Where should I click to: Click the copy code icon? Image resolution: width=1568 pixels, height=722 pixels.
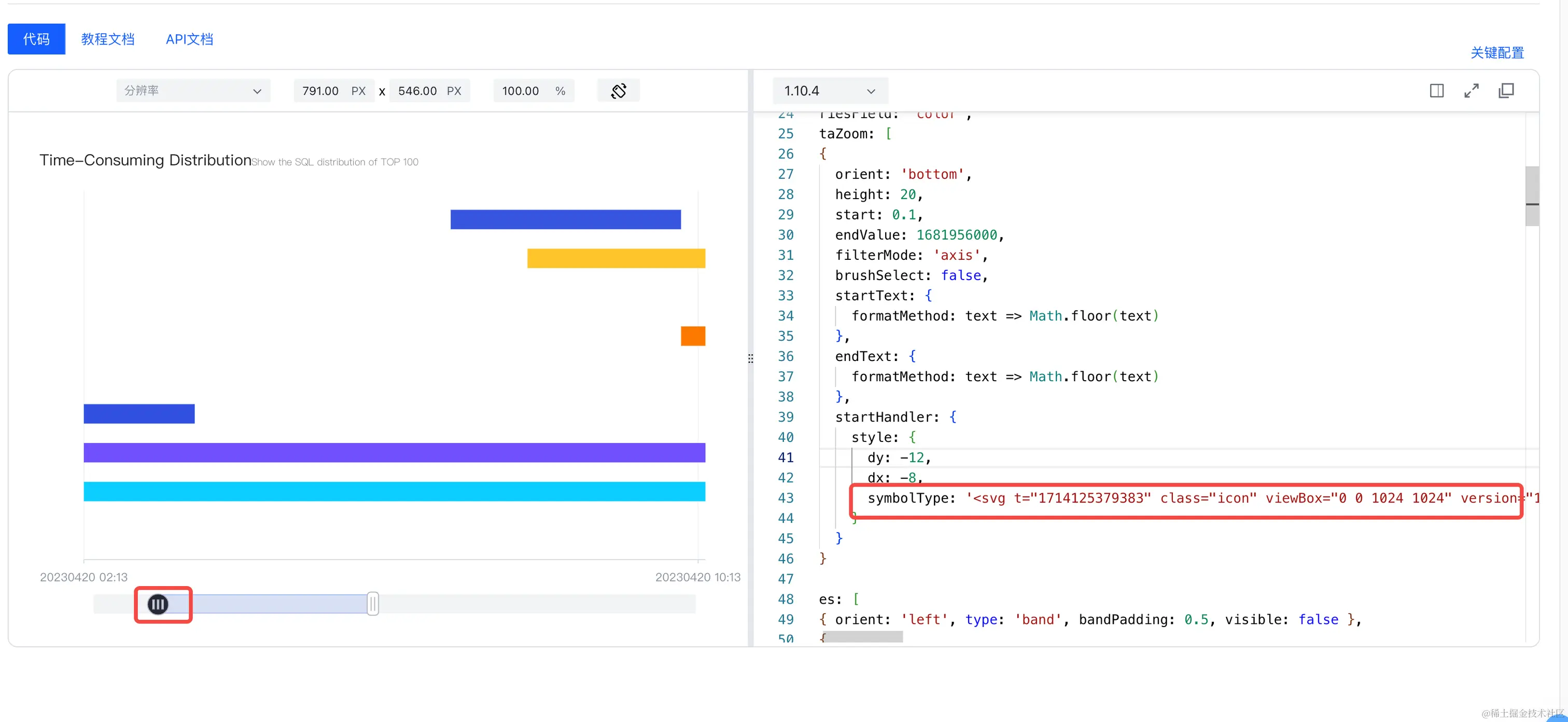[x=1506, y=91]
